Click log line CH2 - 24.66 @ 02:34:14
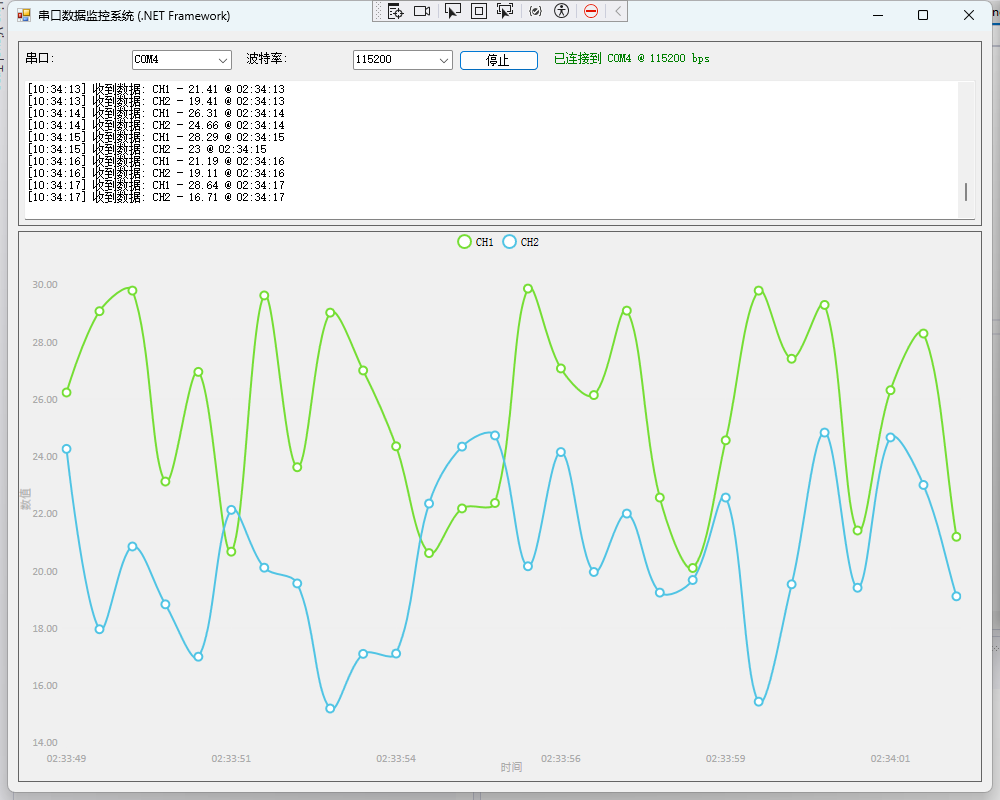The image size is (1000, 800). tap(156, 125)
